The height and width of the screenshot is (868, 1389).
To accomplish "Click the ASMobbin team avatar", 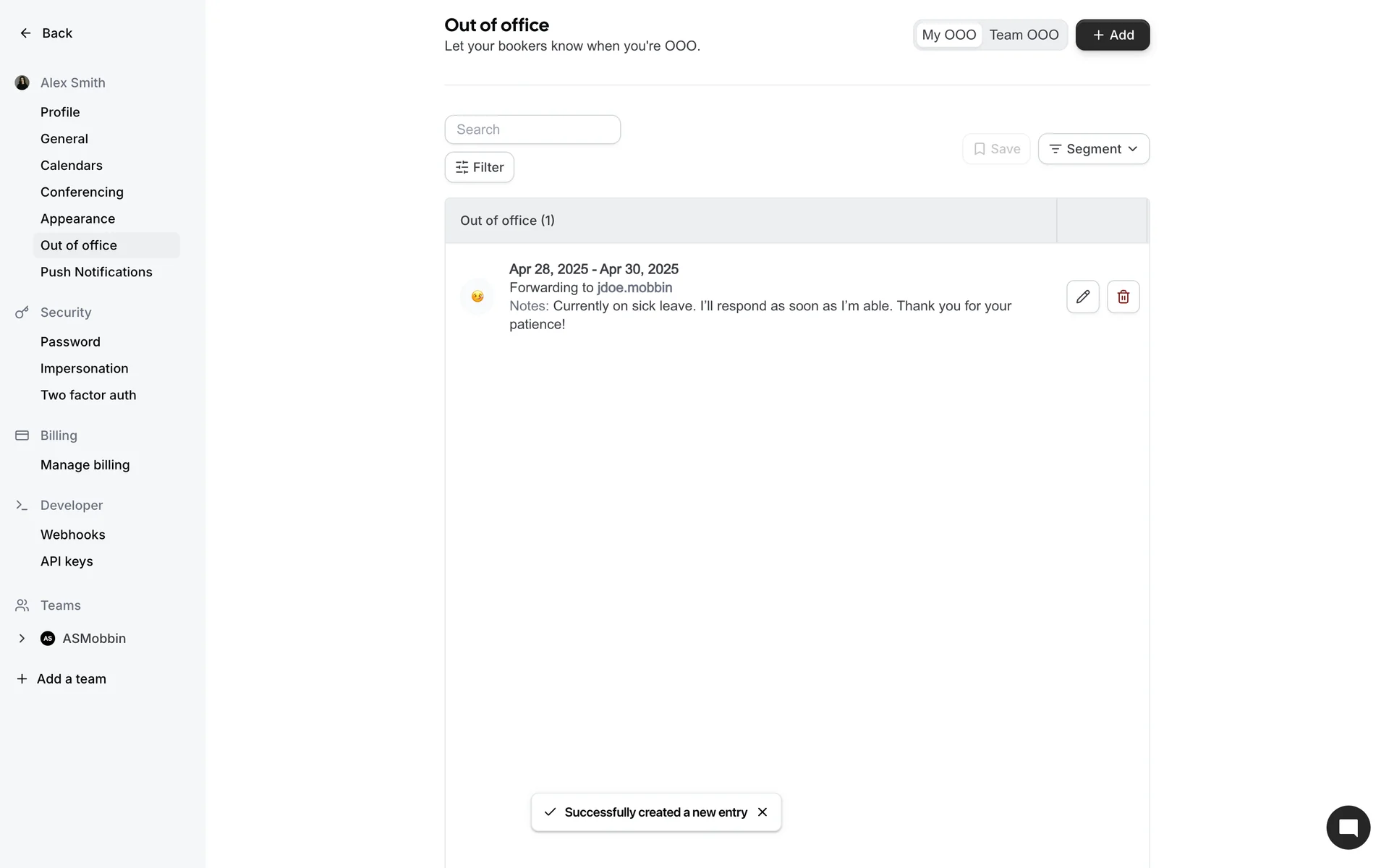I will point(48,638).
